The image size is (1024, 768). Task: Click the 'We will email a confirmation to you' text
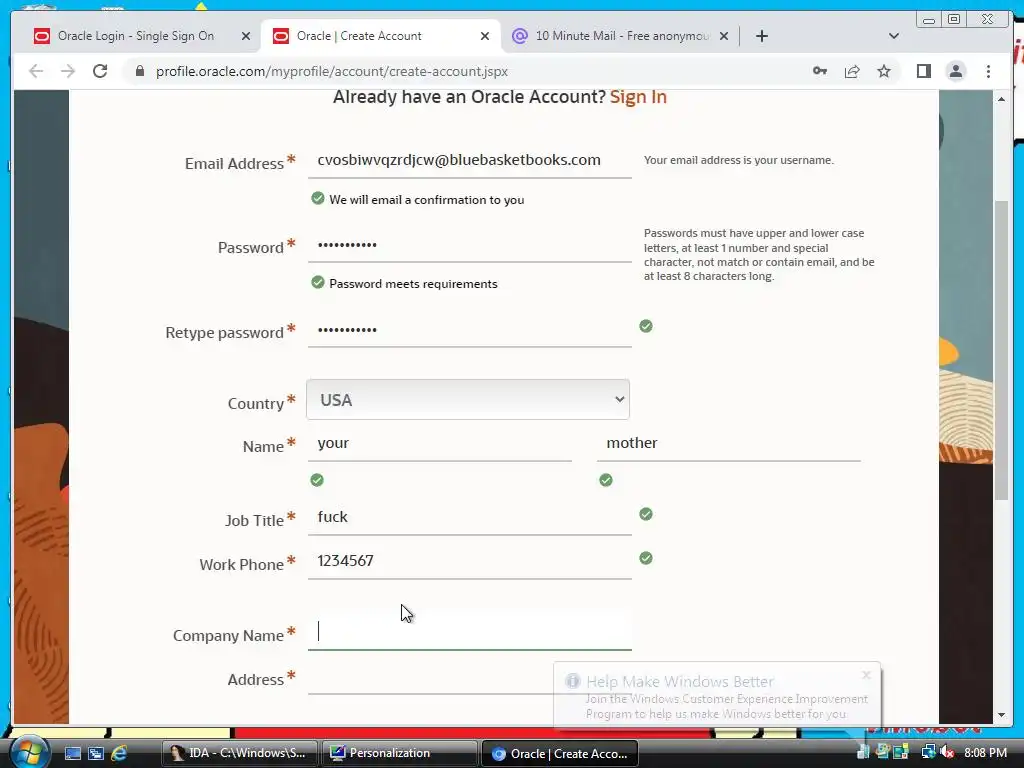(x=426, y=200)
